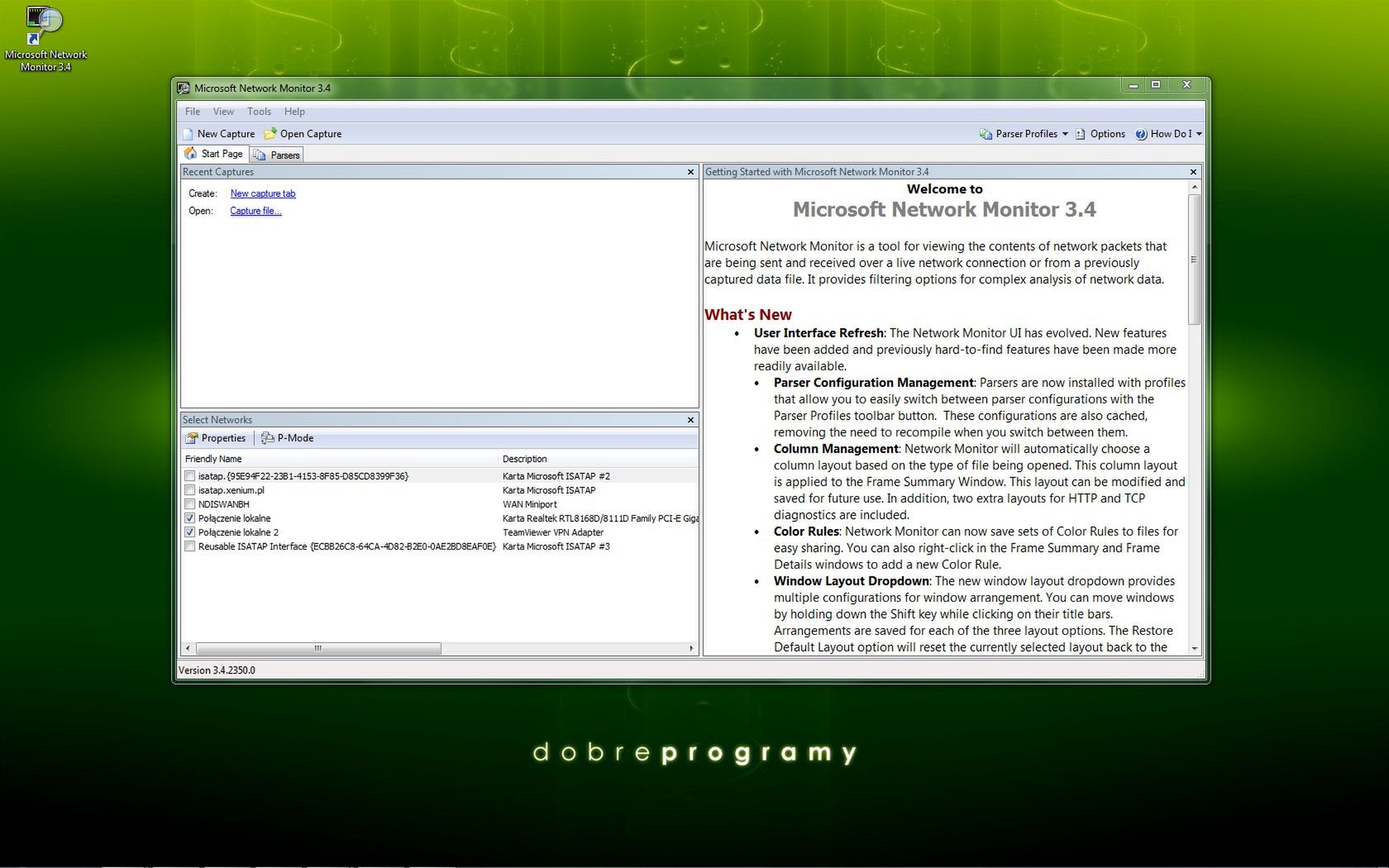The image size is (1389, 868).
Task: Open the File menu
Action: pos(193,112)
